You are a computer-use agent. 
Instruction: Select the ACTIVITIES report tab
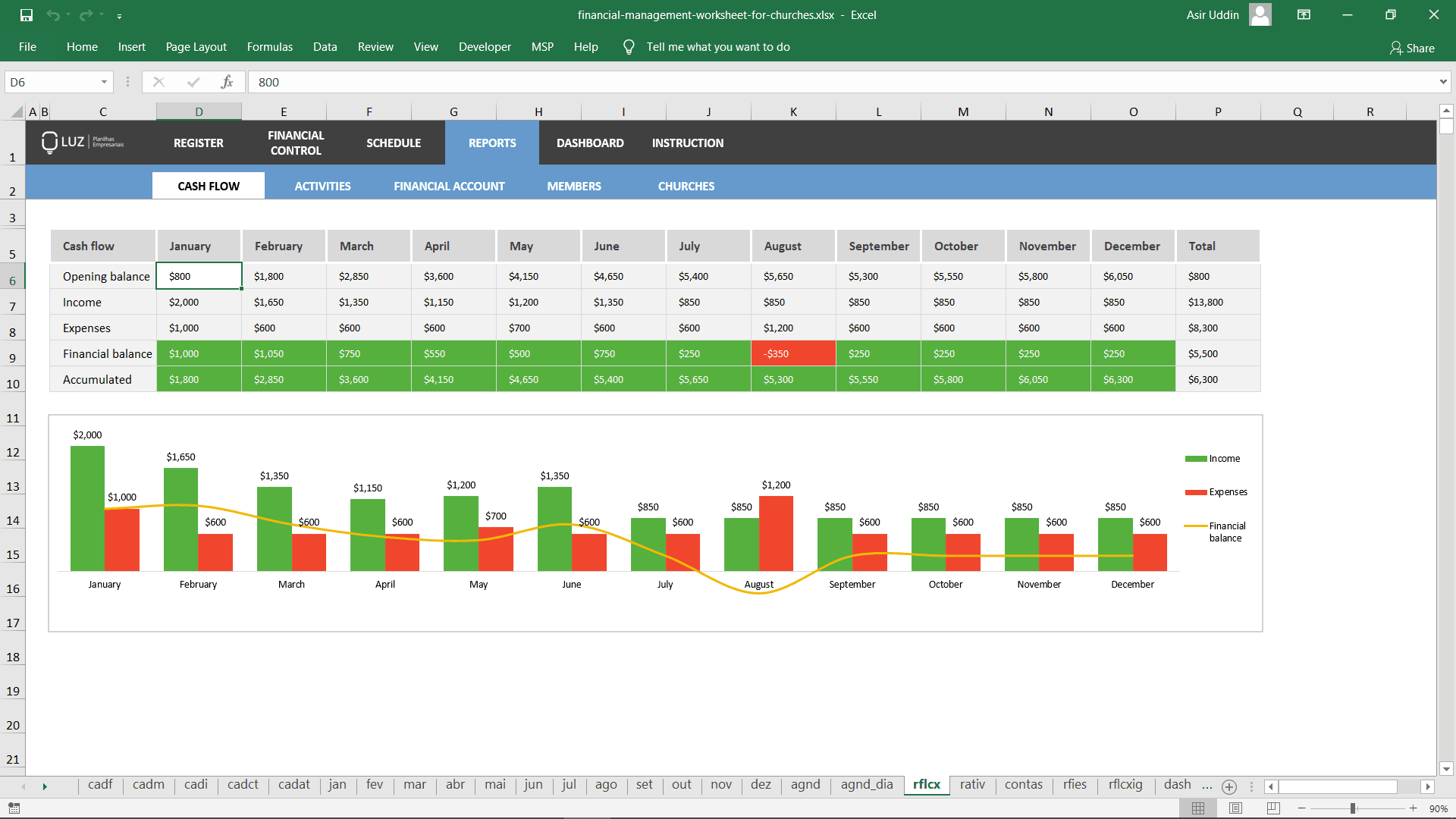pos(322,186)
